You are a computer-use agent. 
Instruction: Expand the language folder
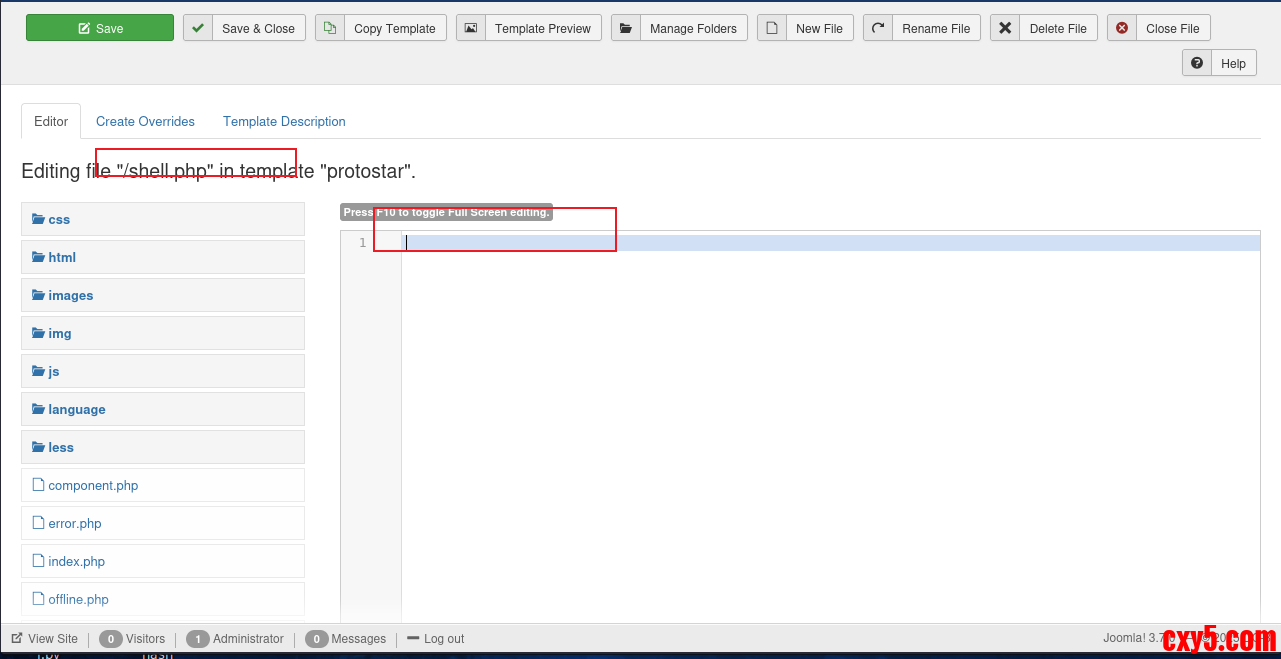pos(163,409)
